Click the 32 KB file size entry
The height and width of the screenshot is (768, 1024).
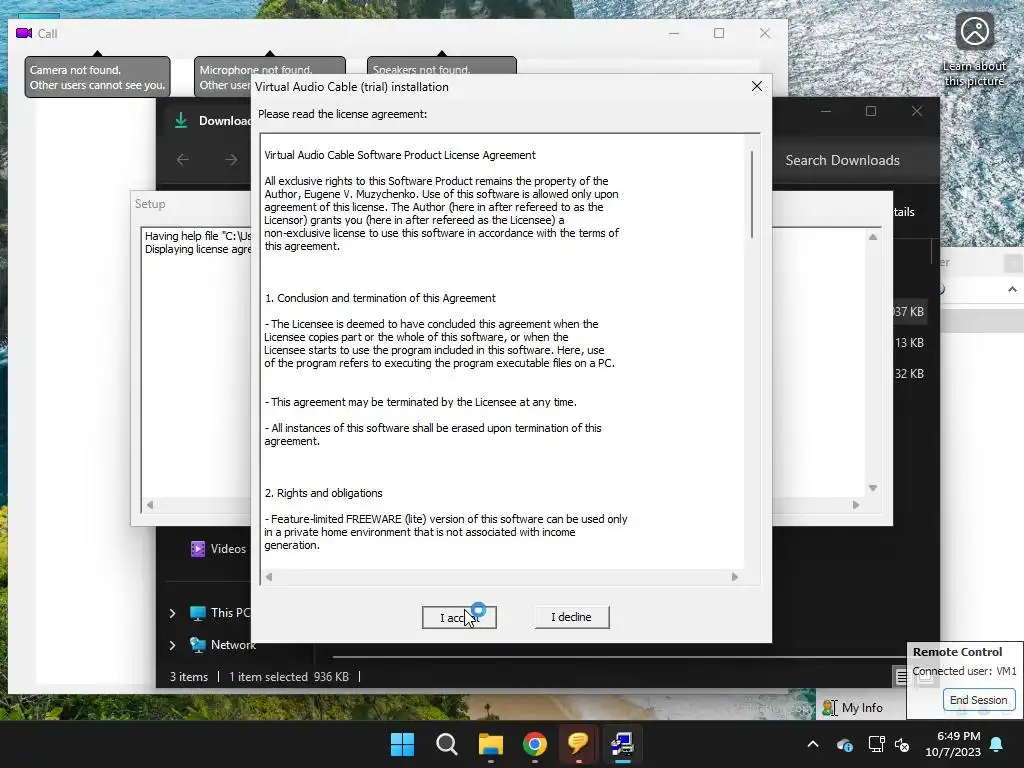[909, 374]
